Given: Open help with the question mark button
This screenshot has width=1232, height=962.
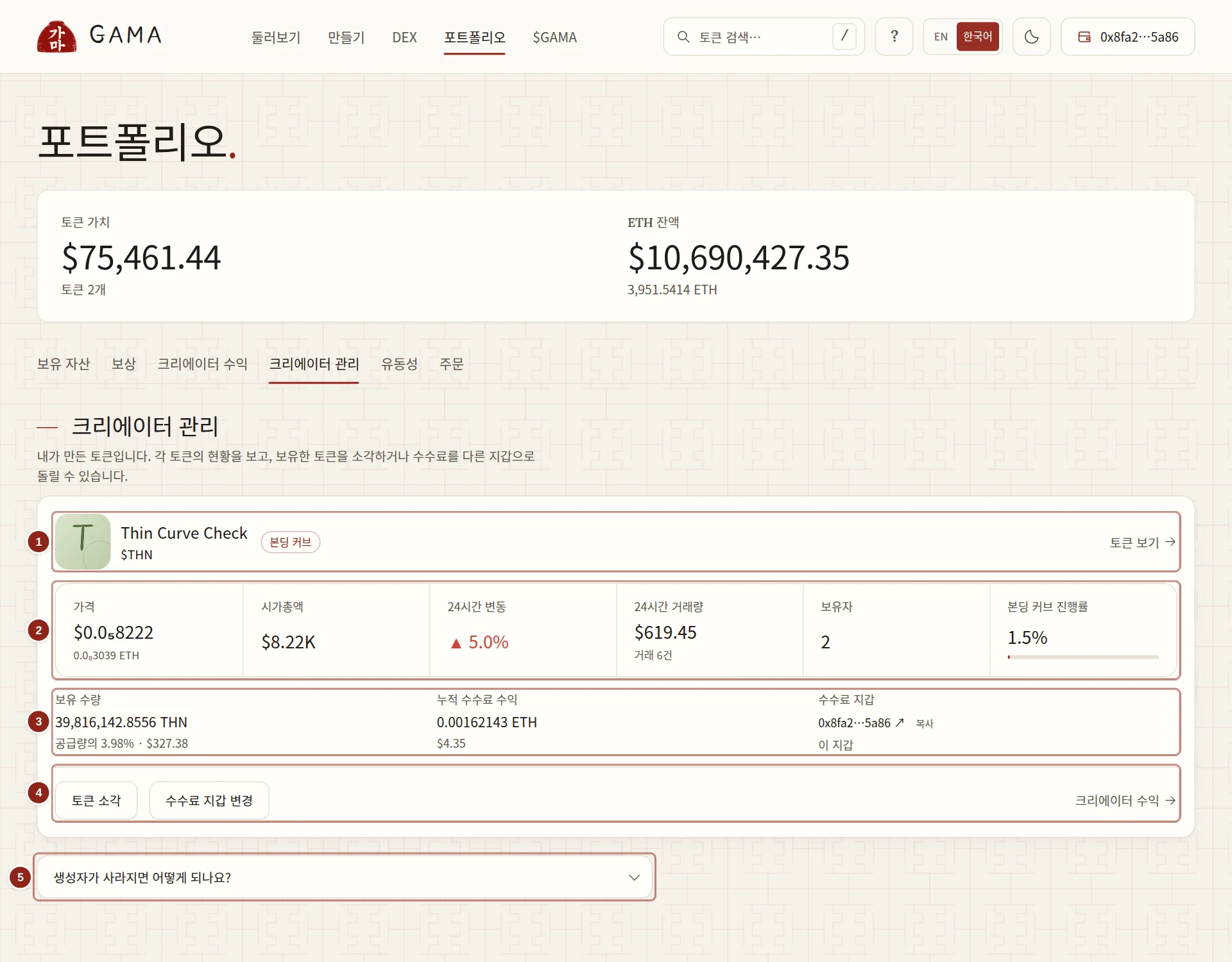Looking at the screenshot, I should click(894, 37).
